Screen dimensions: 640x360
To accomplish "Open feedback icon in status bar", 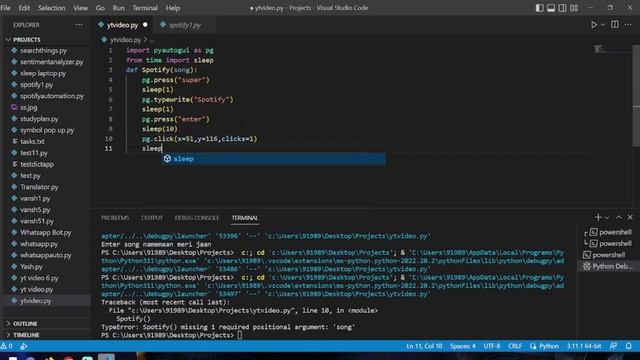I will click(x=613, y=346).
